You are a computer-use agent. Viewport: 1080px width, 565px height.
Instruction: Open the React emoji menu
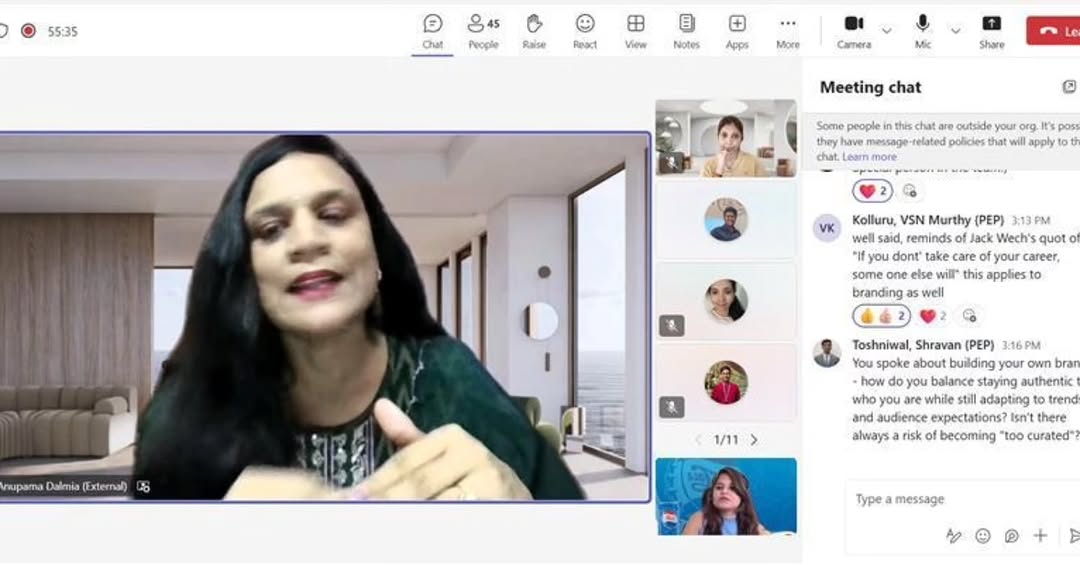(585, 30)
